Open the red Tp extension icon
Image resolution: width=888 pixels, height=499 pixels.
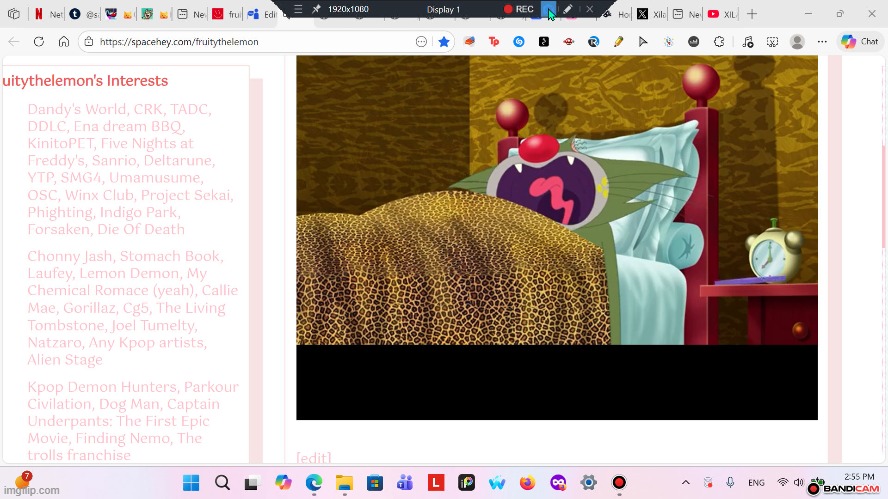pos(494,41)
